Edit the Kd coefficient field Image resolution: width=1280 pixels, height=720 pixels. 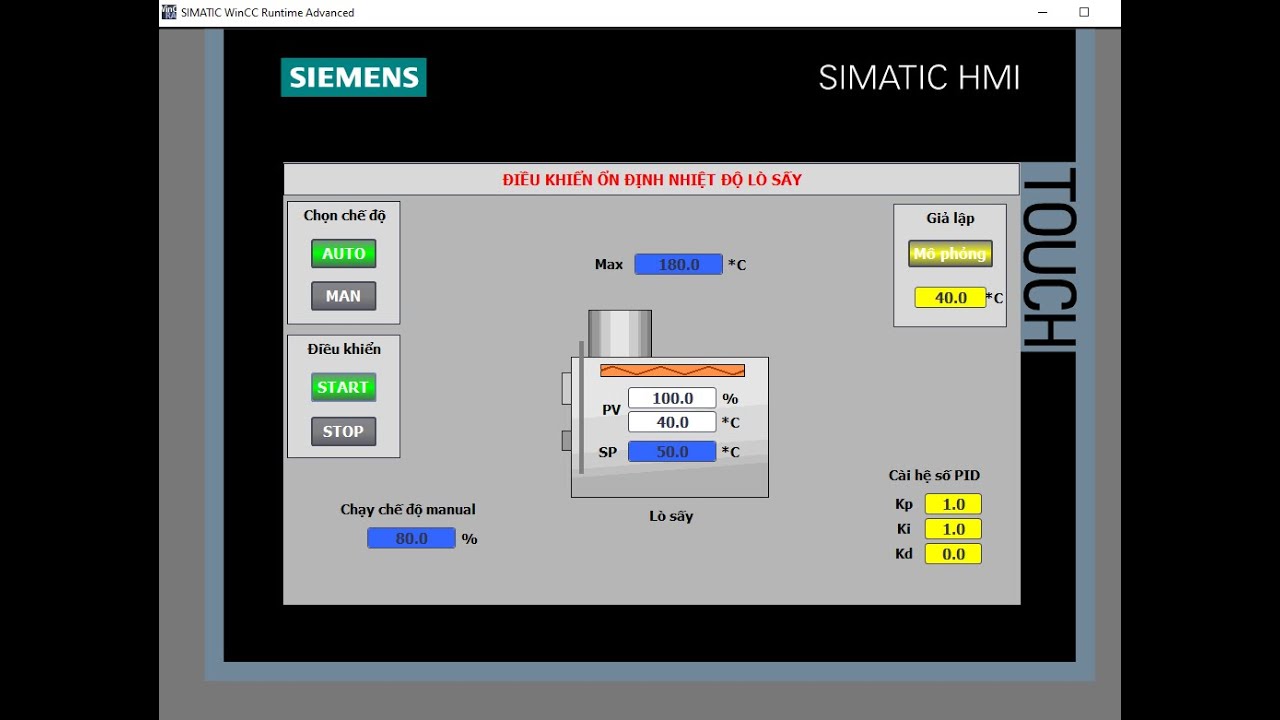point(953,554)
